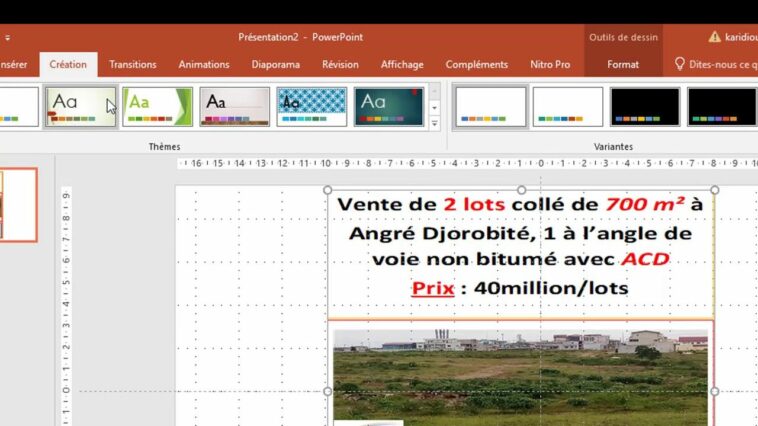Open the Compléments tab
This screenshot has height=426, width=758.
coord(477,64)
